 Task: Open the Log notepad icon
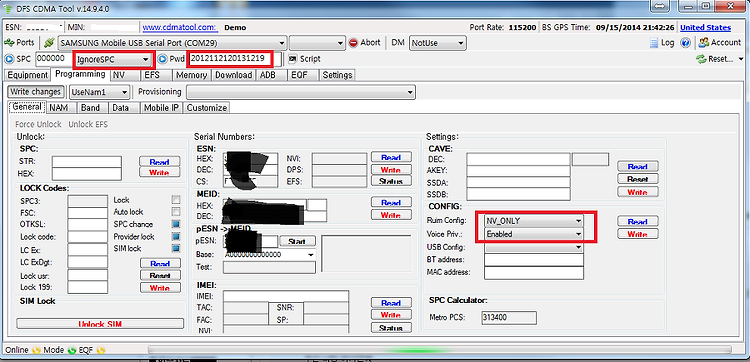[x=654, y=43]
